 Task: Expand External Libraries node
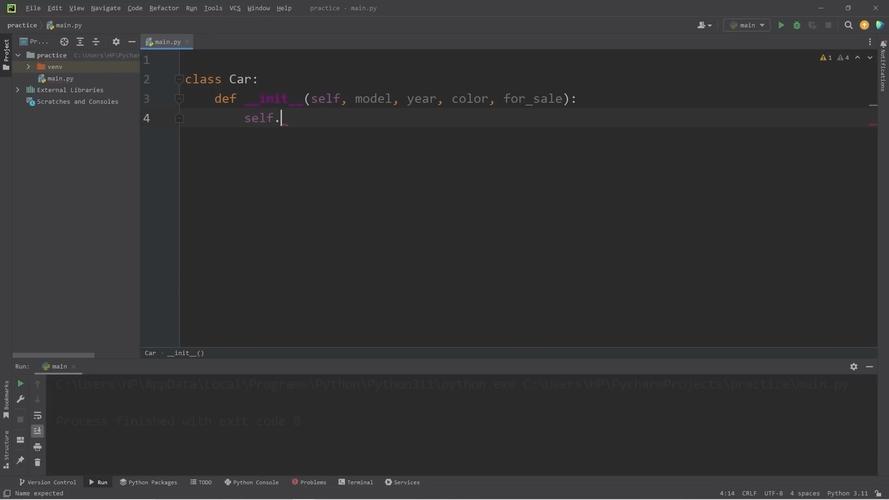[18, 90]
